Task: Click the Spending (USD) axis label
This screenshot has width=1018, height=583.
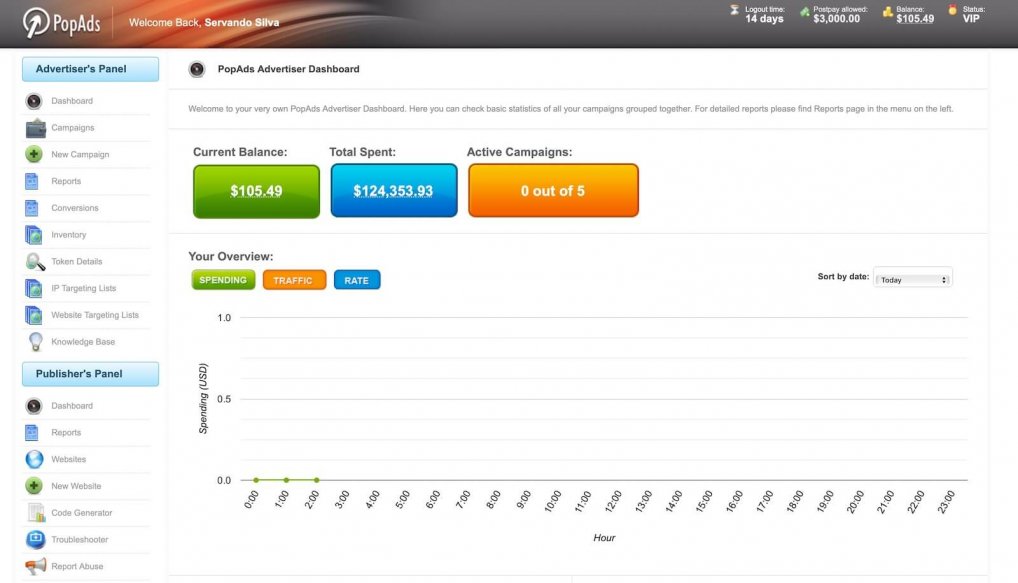Action: pos(203,398)
